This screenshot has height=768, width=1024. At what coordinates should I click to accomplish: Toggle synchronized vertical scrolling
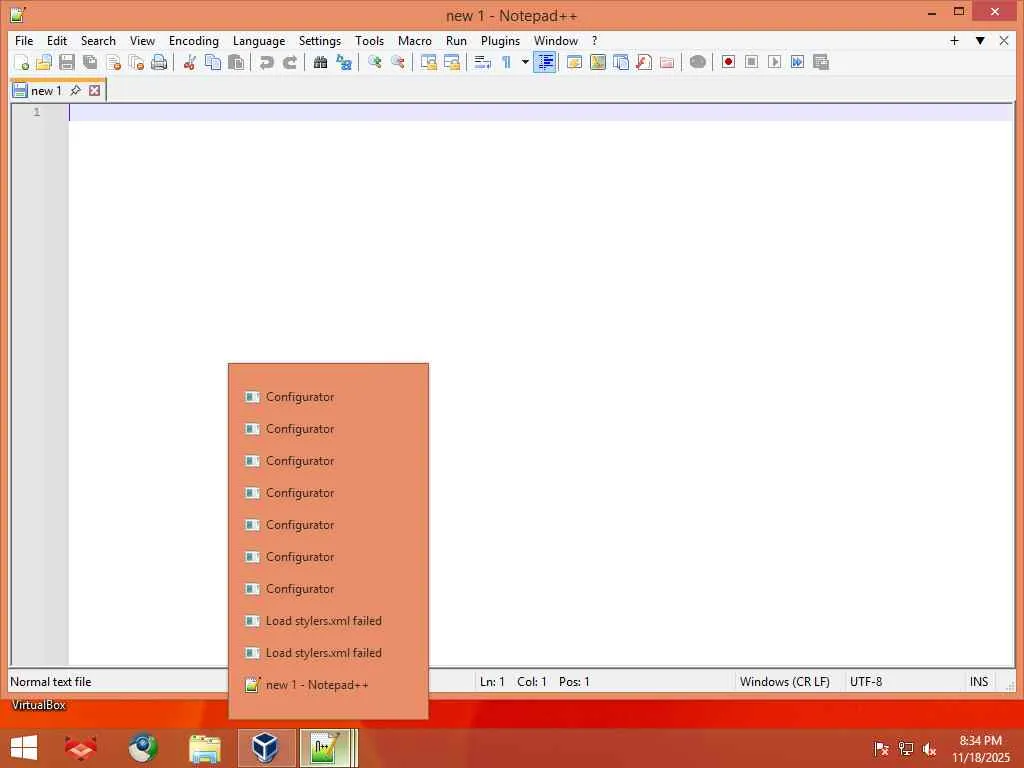(x=428, y=62)
